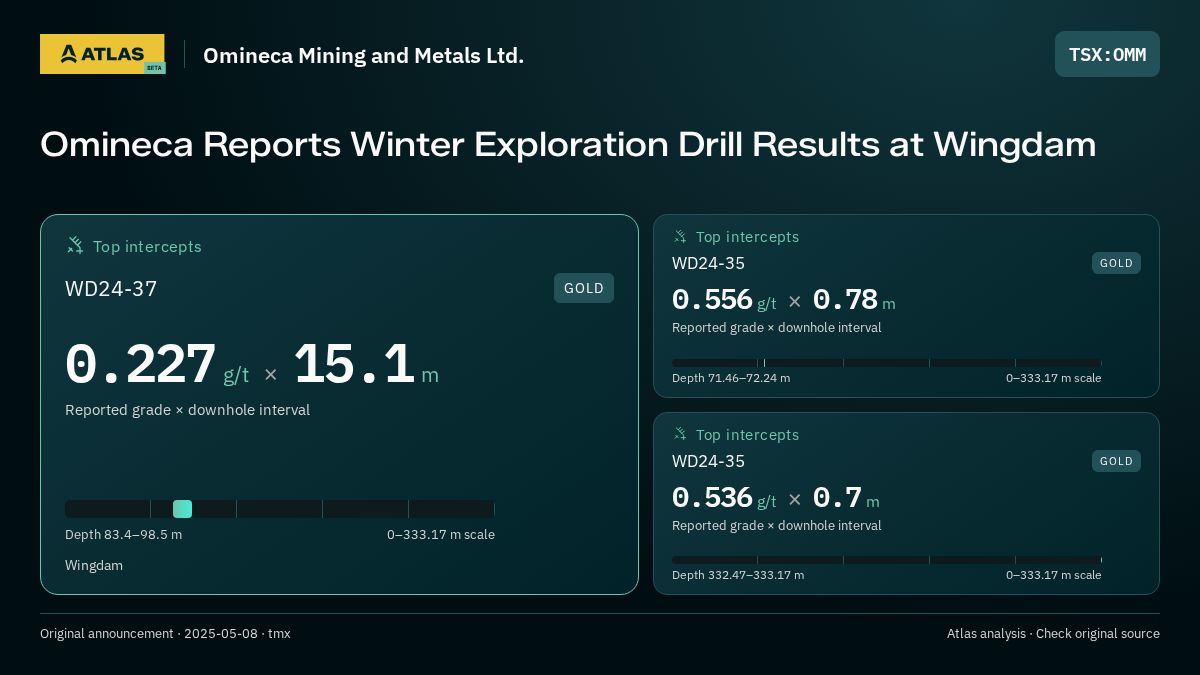The height and width of the screenshot is (675, 1200).
Task: Click the Depth 71.46–72.24 m label
Action: point(731,378)
